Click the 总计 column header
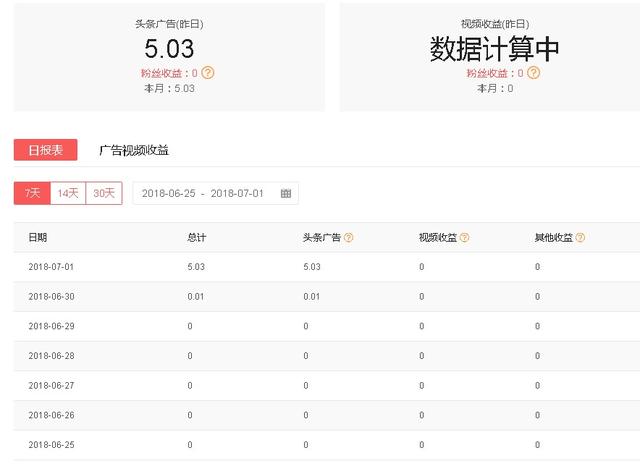 (196, 238)
